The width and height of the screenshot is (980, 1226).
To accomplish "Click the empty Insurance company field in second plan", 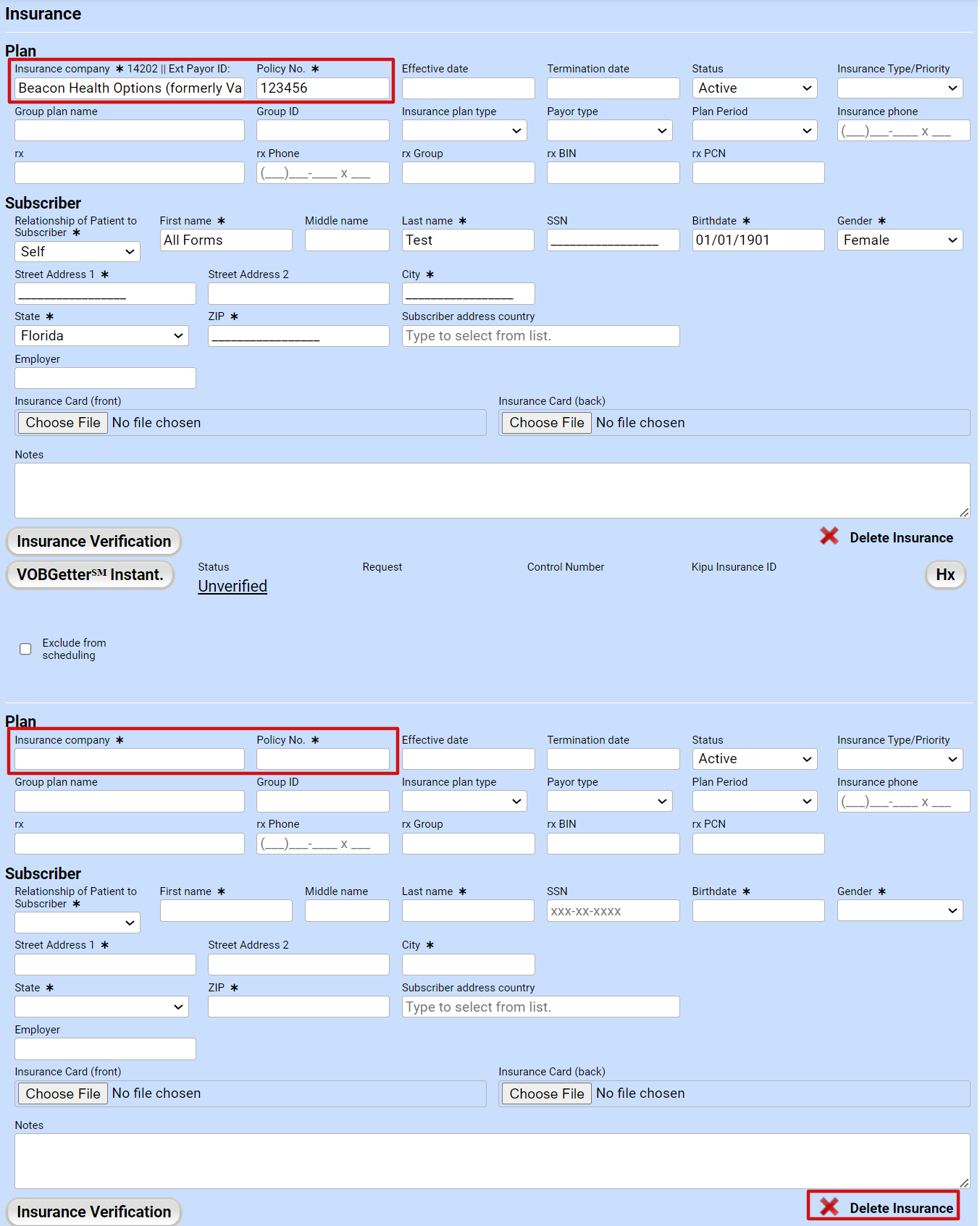I will click(130, 759).
